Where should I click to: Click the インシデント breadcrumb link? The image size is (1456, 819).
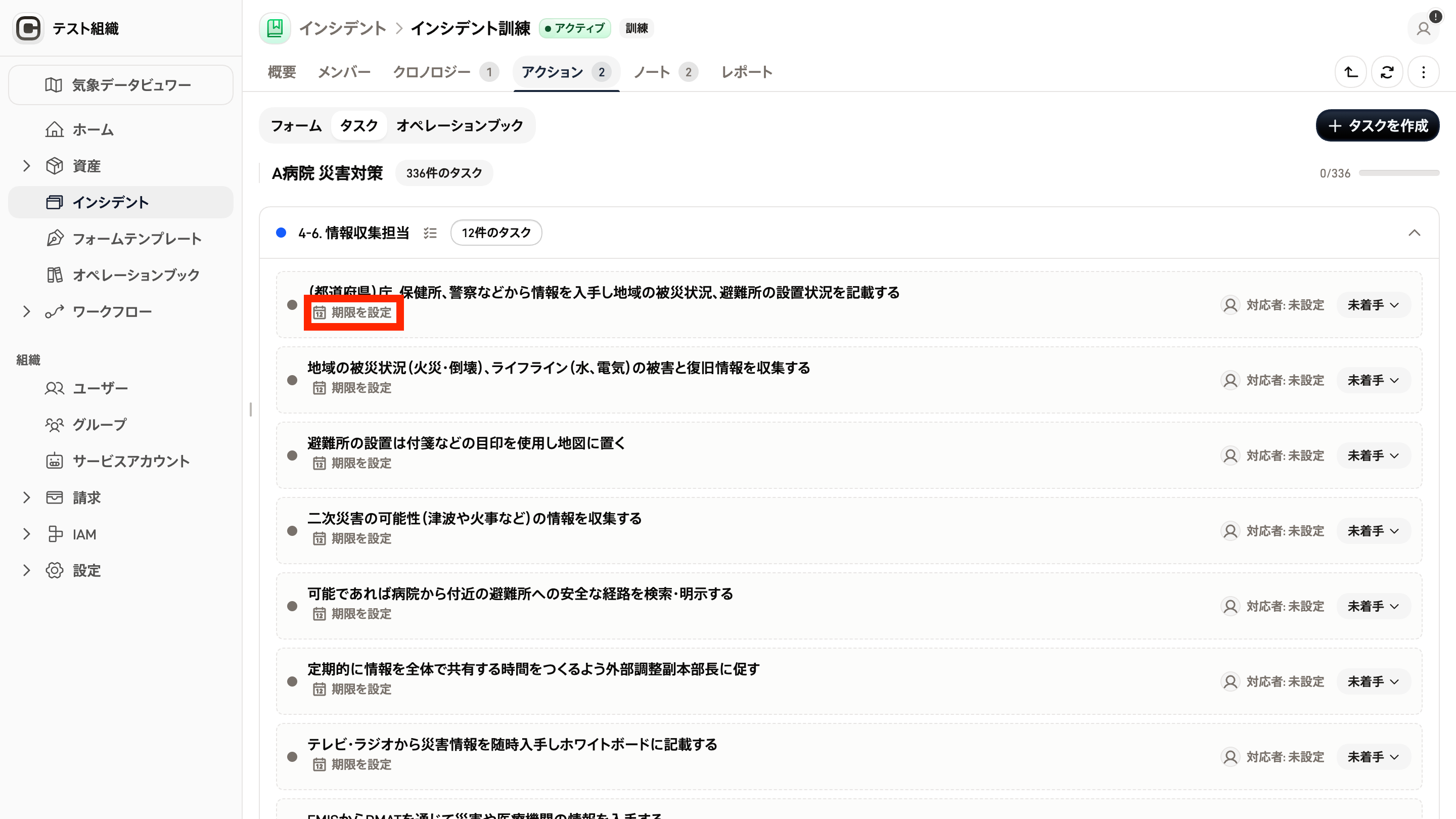click(343, 28)
